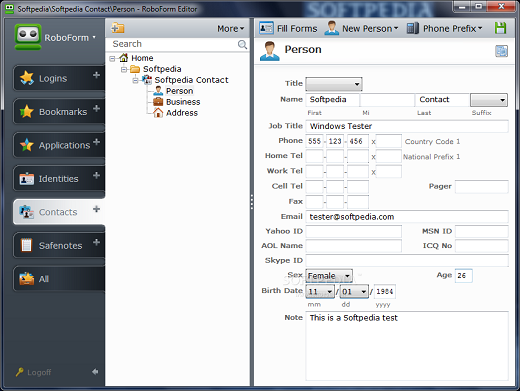Click the RoboForm robot logo icon
The width and height of the screenshot is (520, 391).
(x=28, y=37)
